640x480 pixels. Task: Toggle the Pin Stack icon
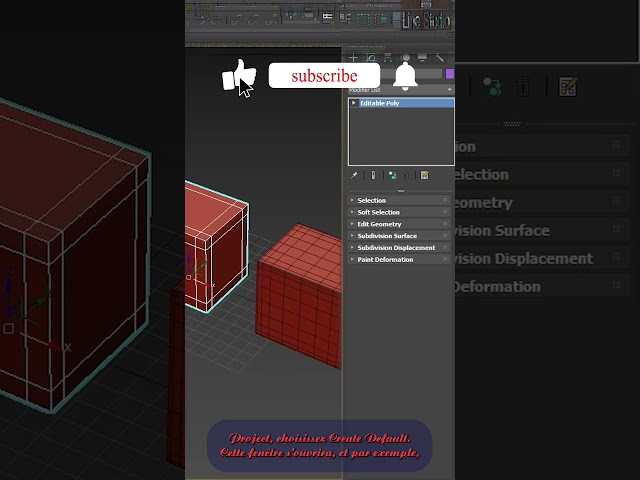354,175
